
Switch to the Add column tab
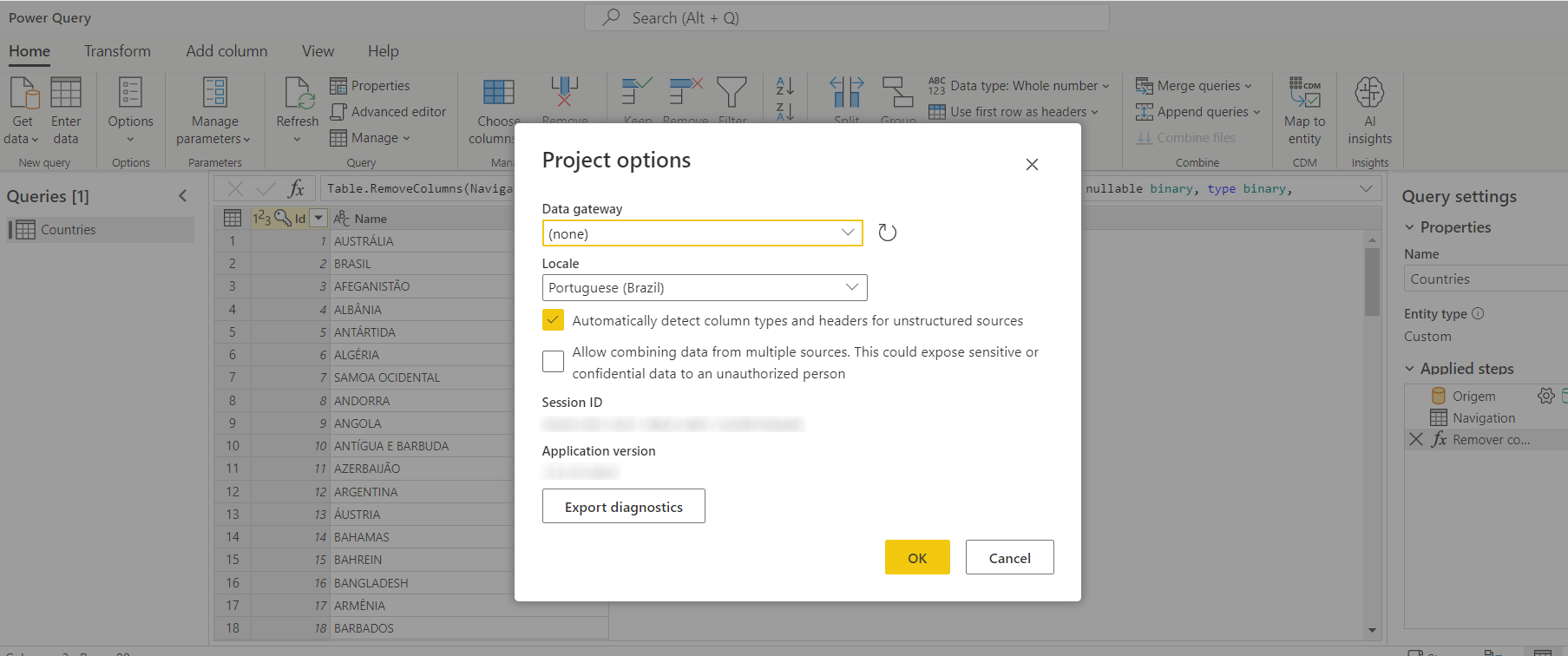pyautogui.click(x=226, y=51)
